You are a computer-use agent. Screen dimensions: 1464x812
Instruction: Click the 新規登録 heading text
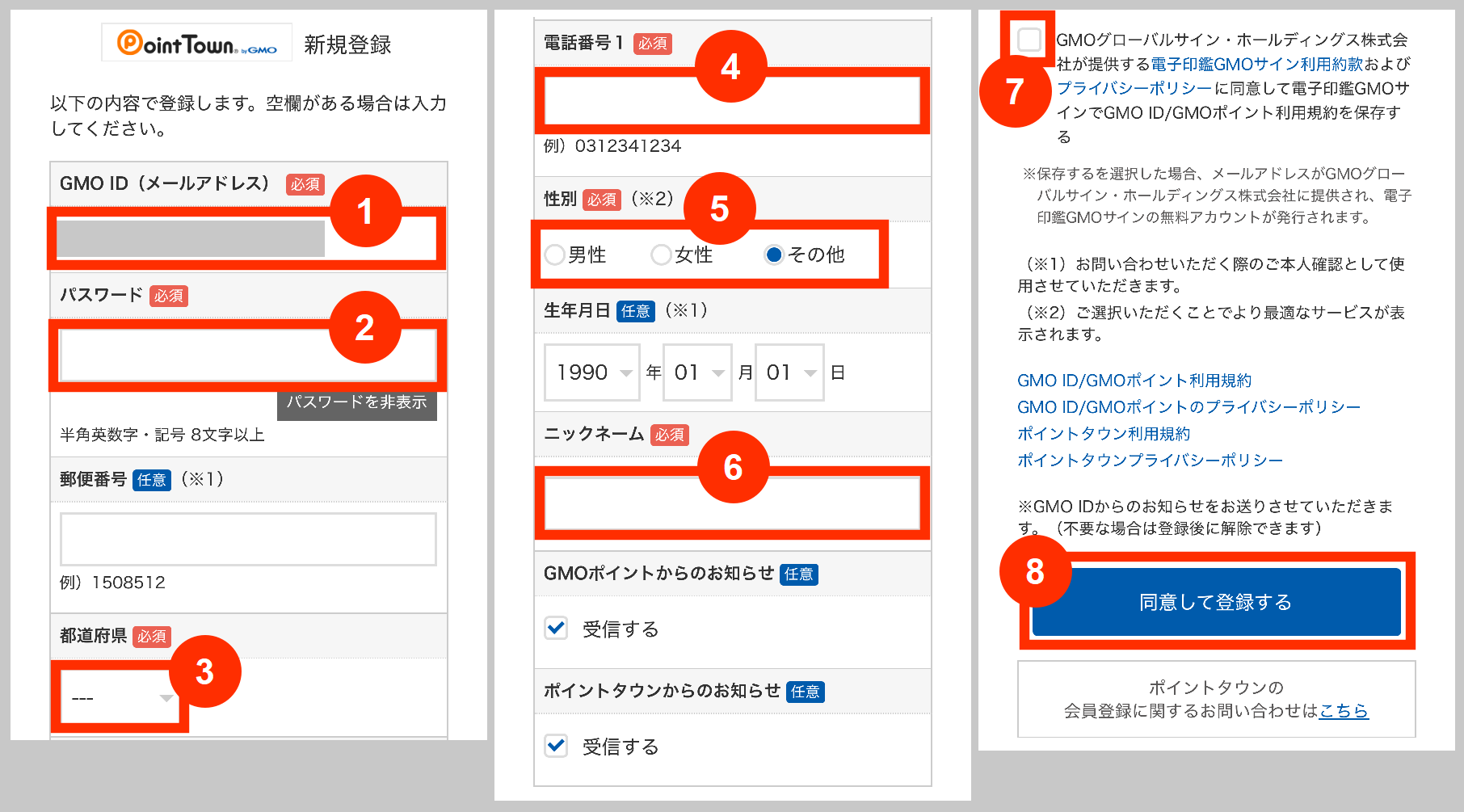347,44
